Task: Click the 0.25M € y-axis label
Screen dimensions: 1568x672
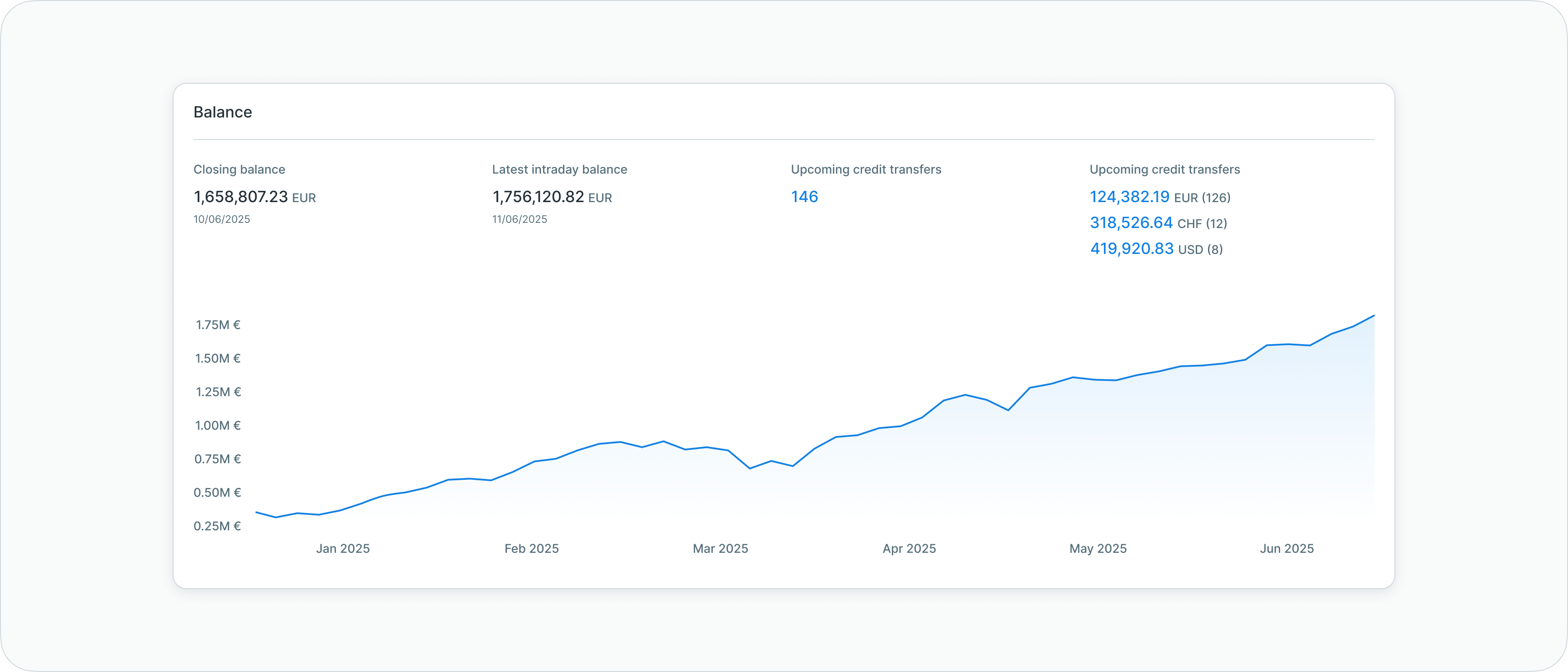Action: (x=217, y=526)
